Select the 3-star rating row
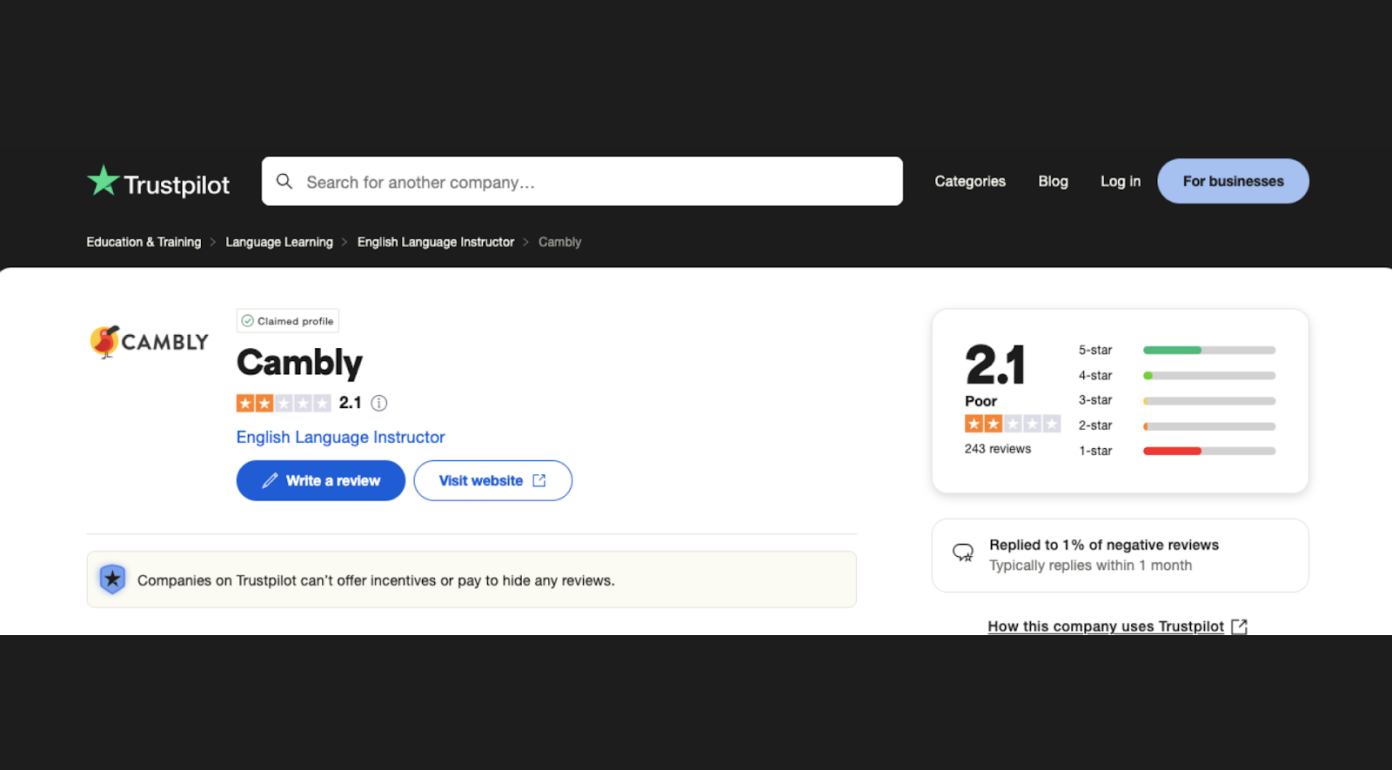The height and width of the screenshot is (770, 1392). (1176, 400)
